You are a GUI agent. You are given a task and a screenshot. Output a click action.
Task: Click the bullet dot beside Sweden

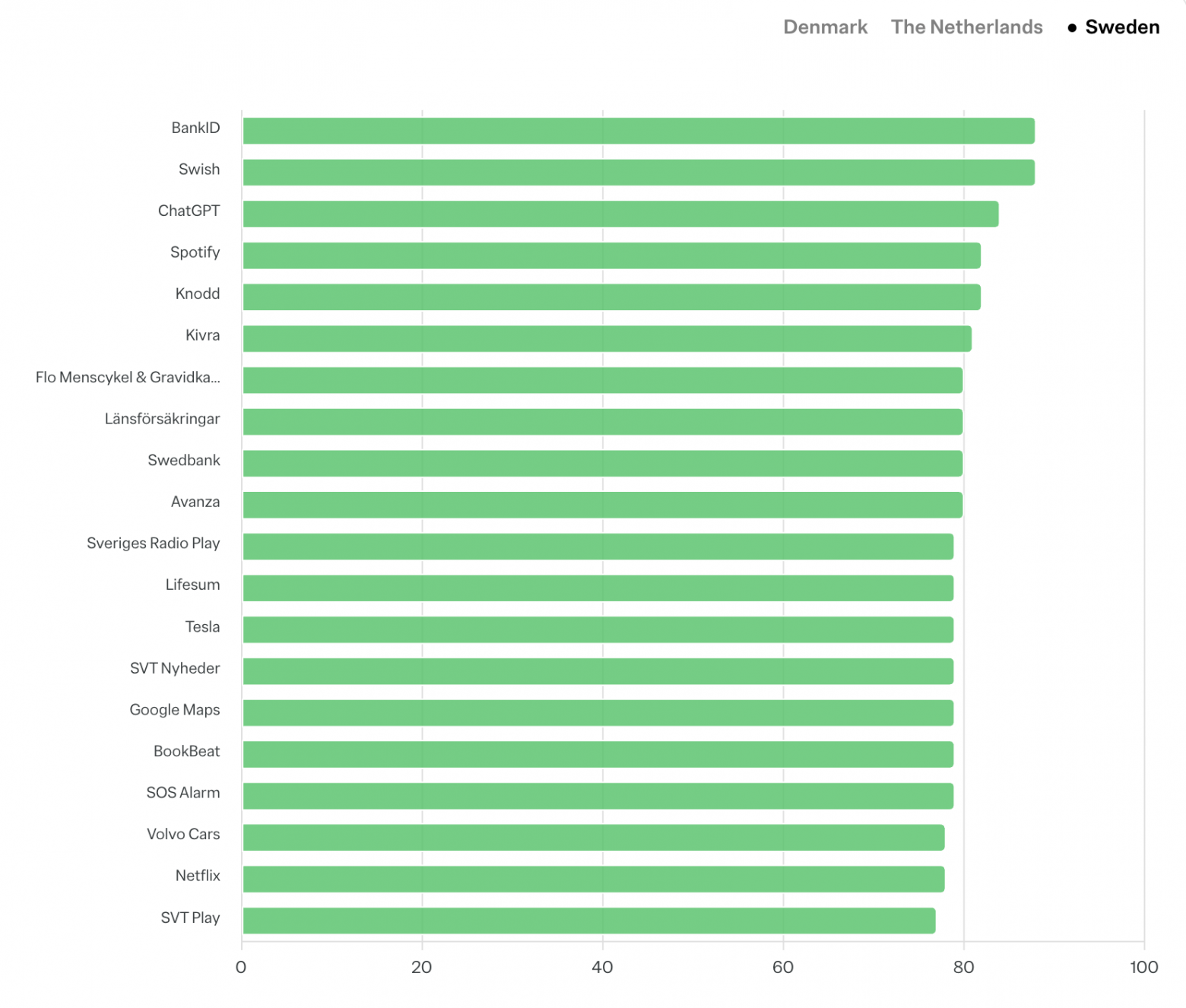(1072, 28)
